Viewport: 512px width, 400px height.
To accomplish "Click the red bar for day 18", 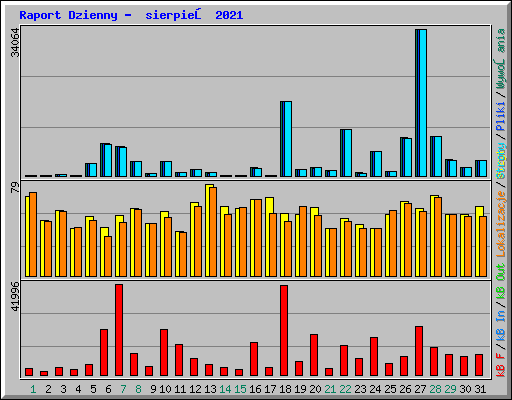I will pos(284,331).
